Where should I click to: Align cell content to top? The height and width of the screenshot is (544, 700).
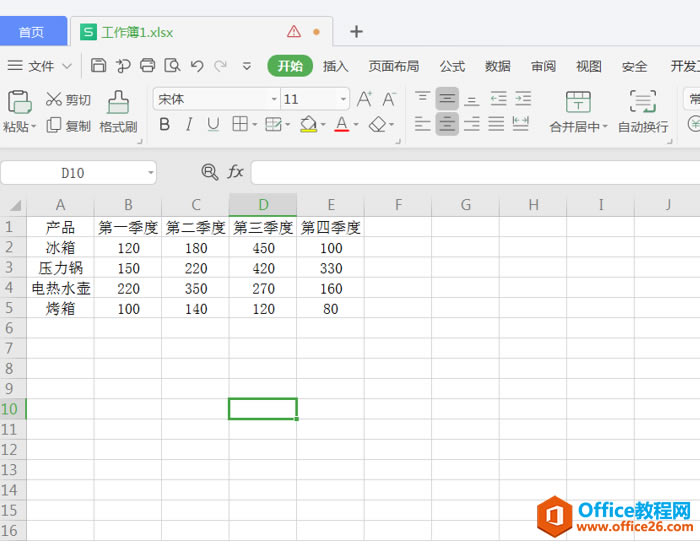point(422,98)
